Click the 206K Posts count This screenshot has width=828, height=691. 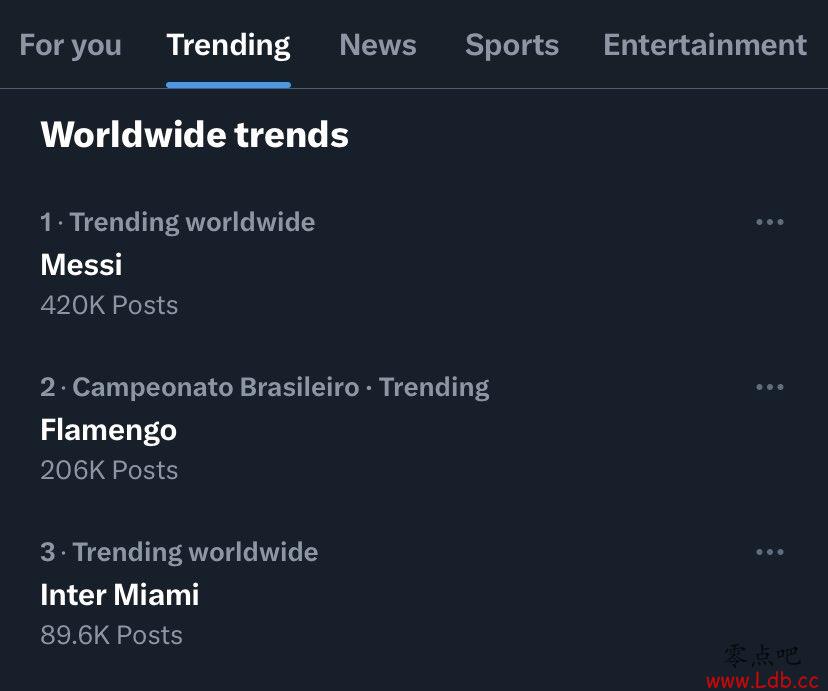click(x=109, y=470)
